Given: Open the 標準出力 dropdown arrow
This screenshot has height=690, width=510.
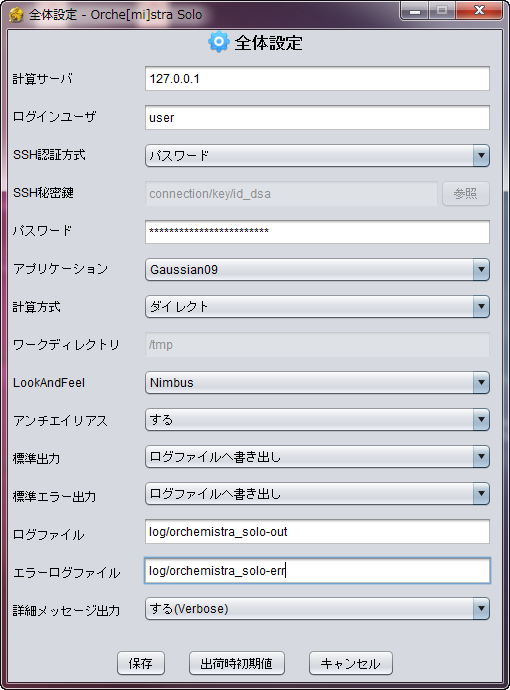Looking at the screenshot, I should (481, 457).
